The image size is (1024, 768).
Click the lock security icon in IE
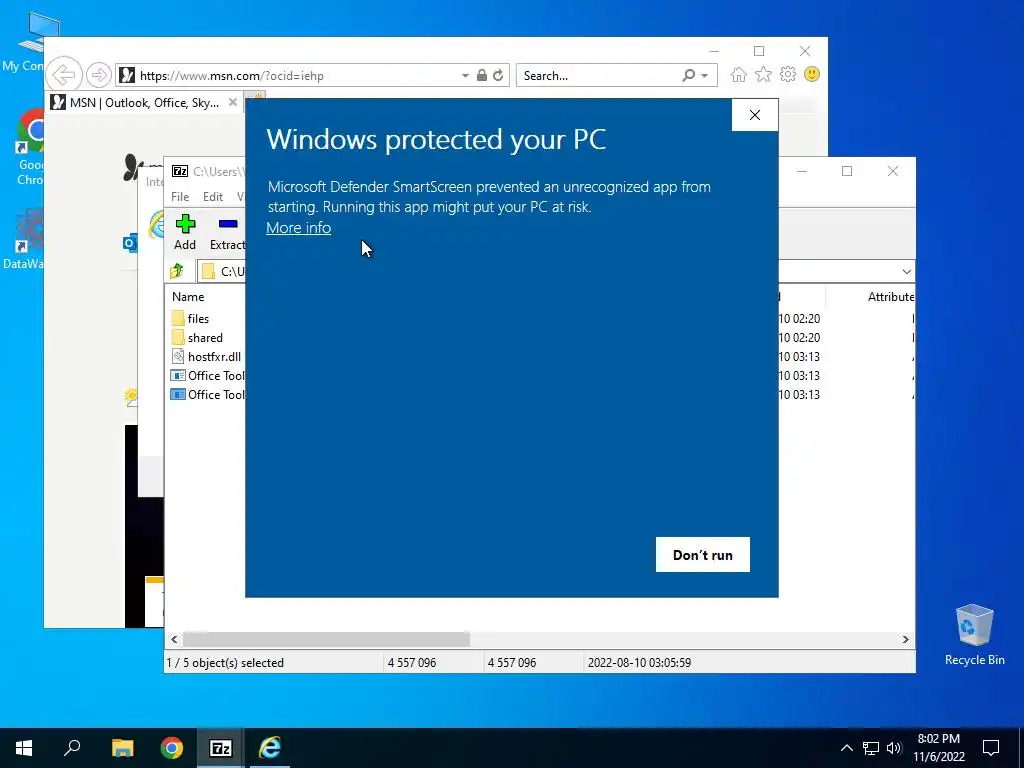coord(482,75)
